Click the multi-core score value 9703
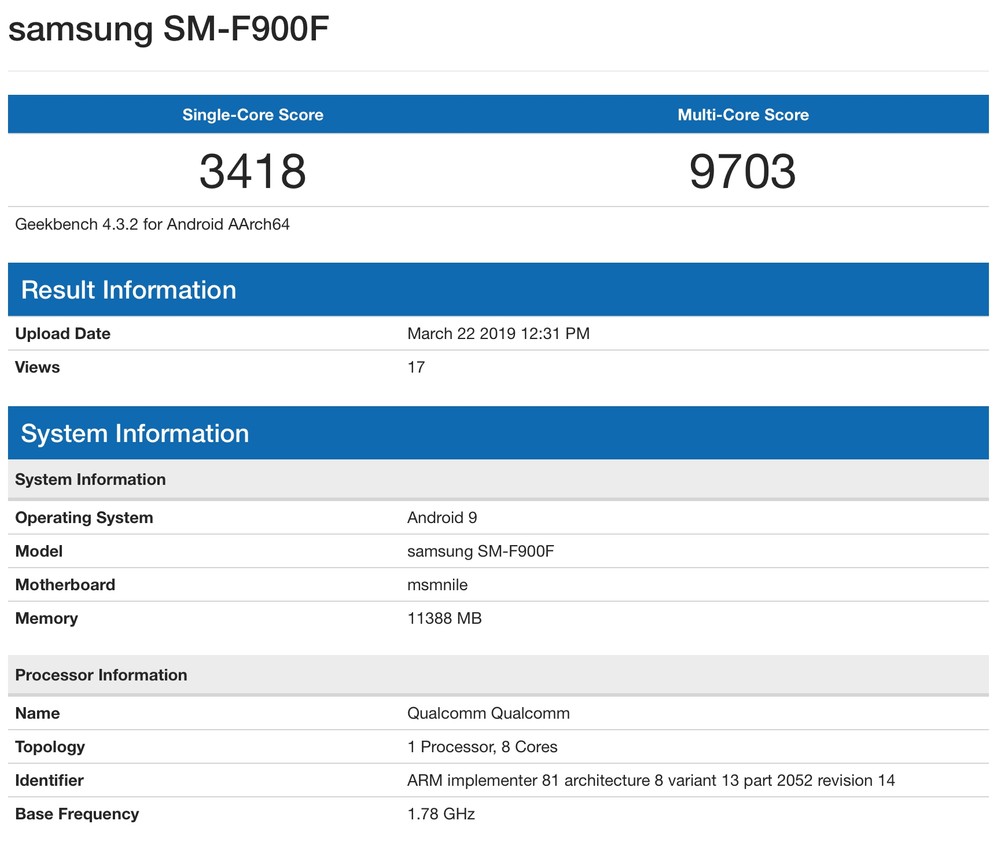1000x843 pixels. pos(743,171)
